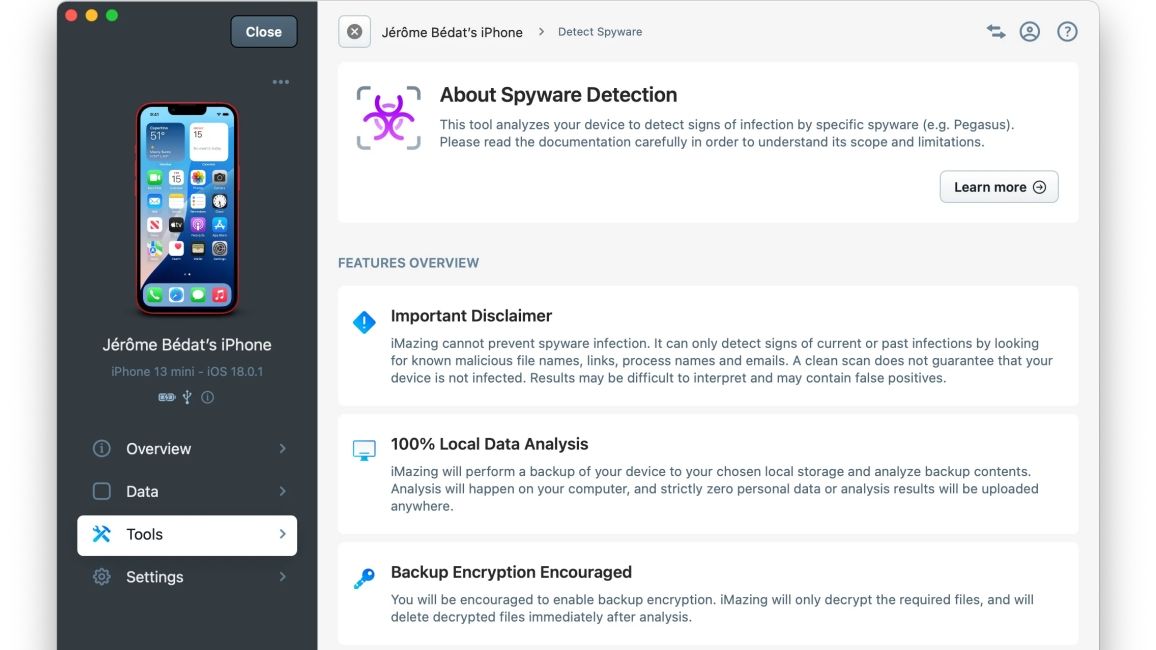The height and width of the screenshot is (650, 1156).
Task: Click the Settings gear icon
Action: tap(102, 577)
